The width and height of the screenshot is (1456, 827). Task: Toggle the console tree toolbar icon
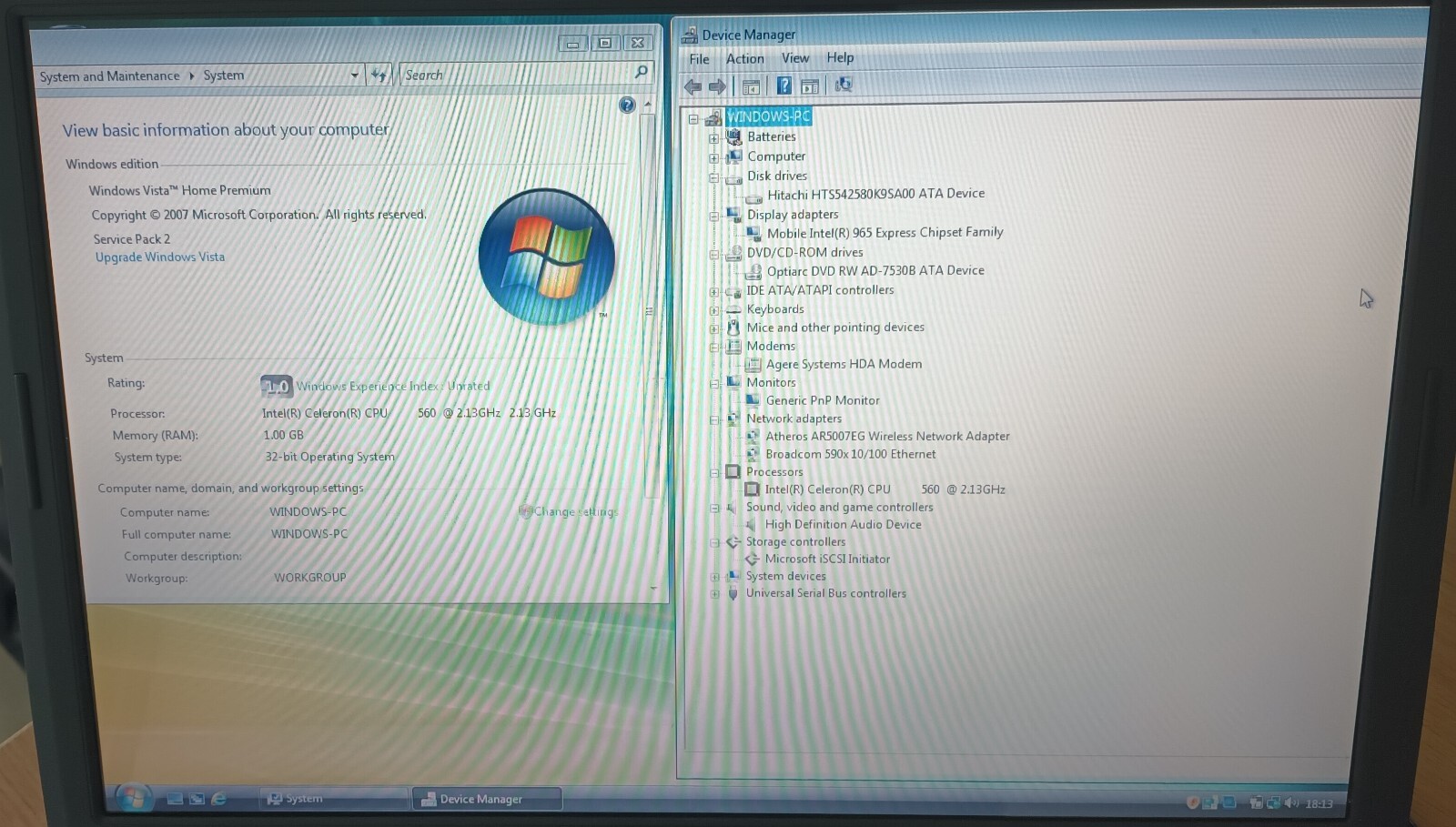(x=751, y=86)
